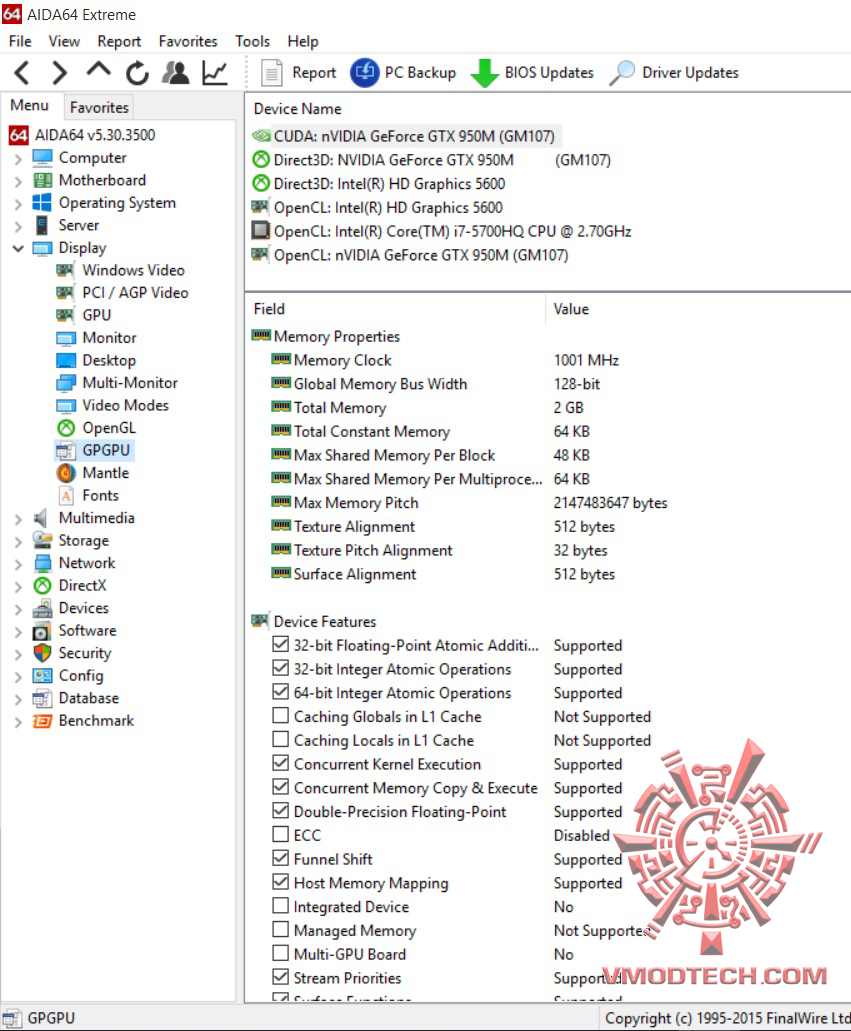Expand the DirectX tree node
851x1031 pixels.
pos(18,587)
